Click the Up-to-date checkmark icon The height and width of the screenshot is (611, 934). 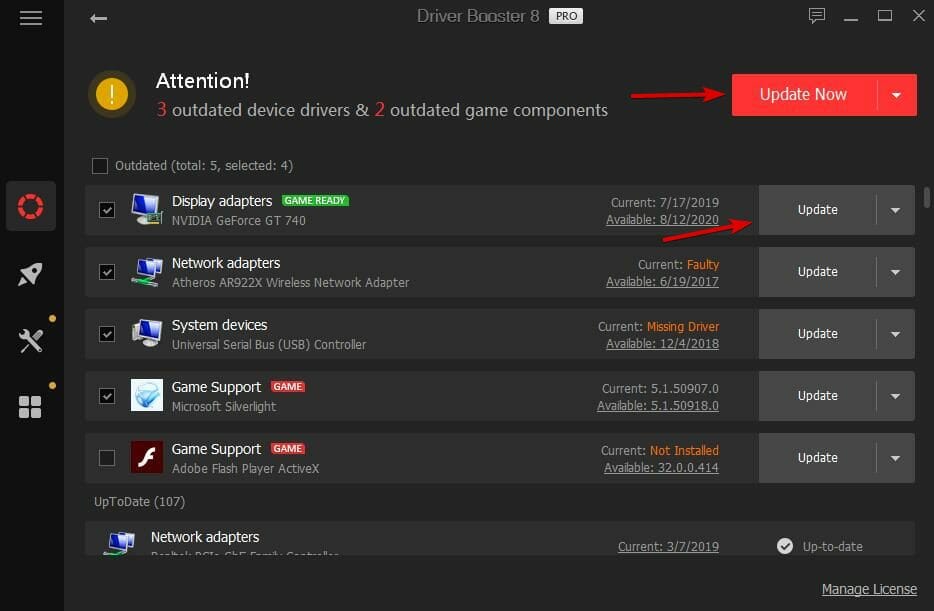click(x=785, y=545)
